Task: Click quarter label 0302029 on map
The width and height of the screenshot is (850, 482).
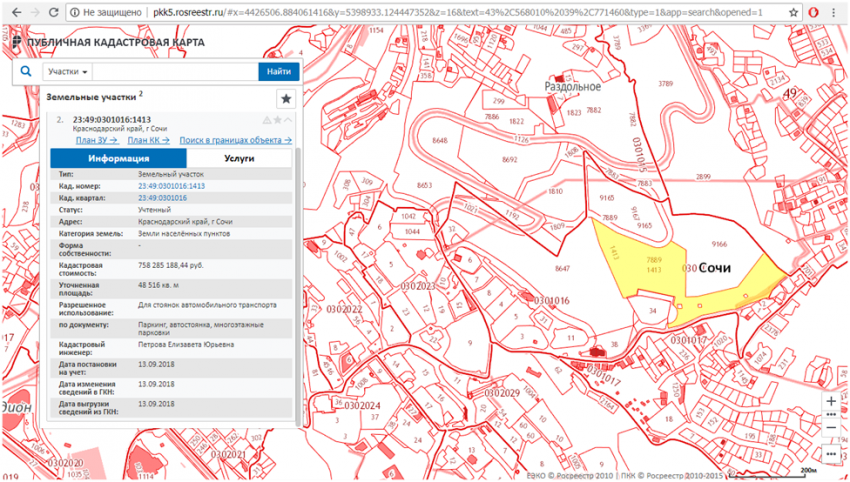Action: point(502,393)
